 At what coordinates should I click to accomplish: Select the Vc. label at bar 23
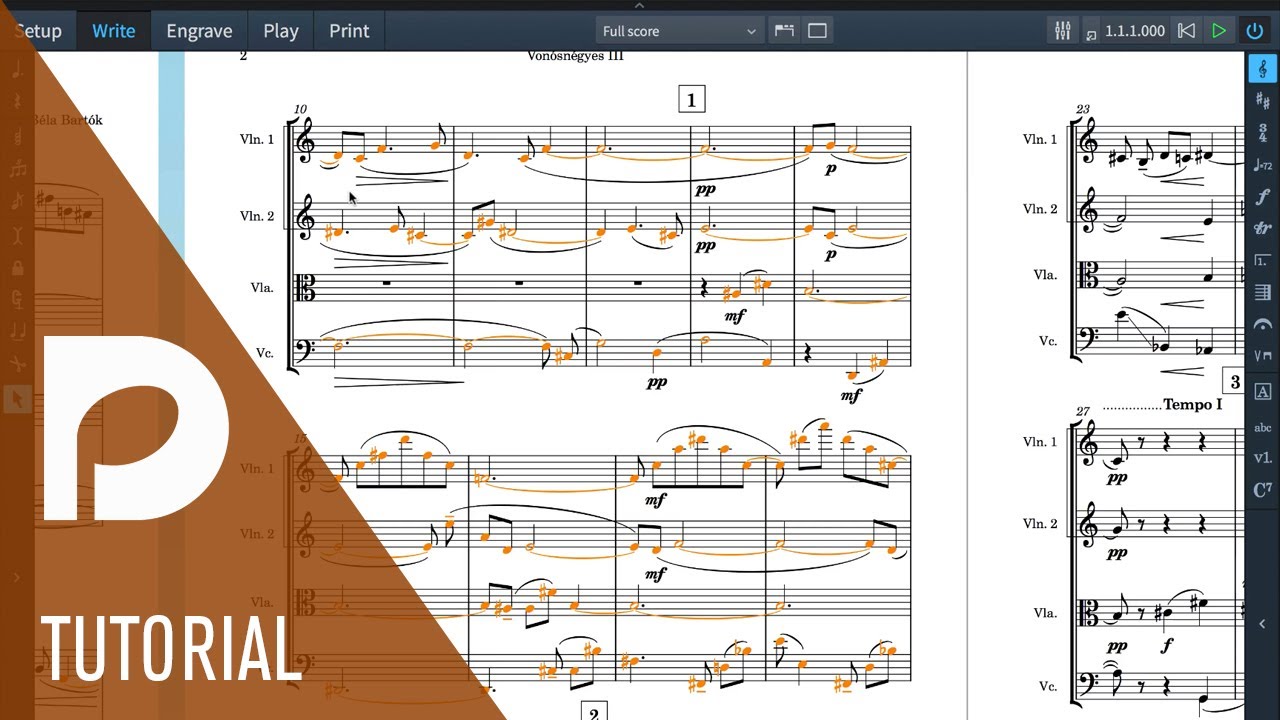pos(1048,341)
